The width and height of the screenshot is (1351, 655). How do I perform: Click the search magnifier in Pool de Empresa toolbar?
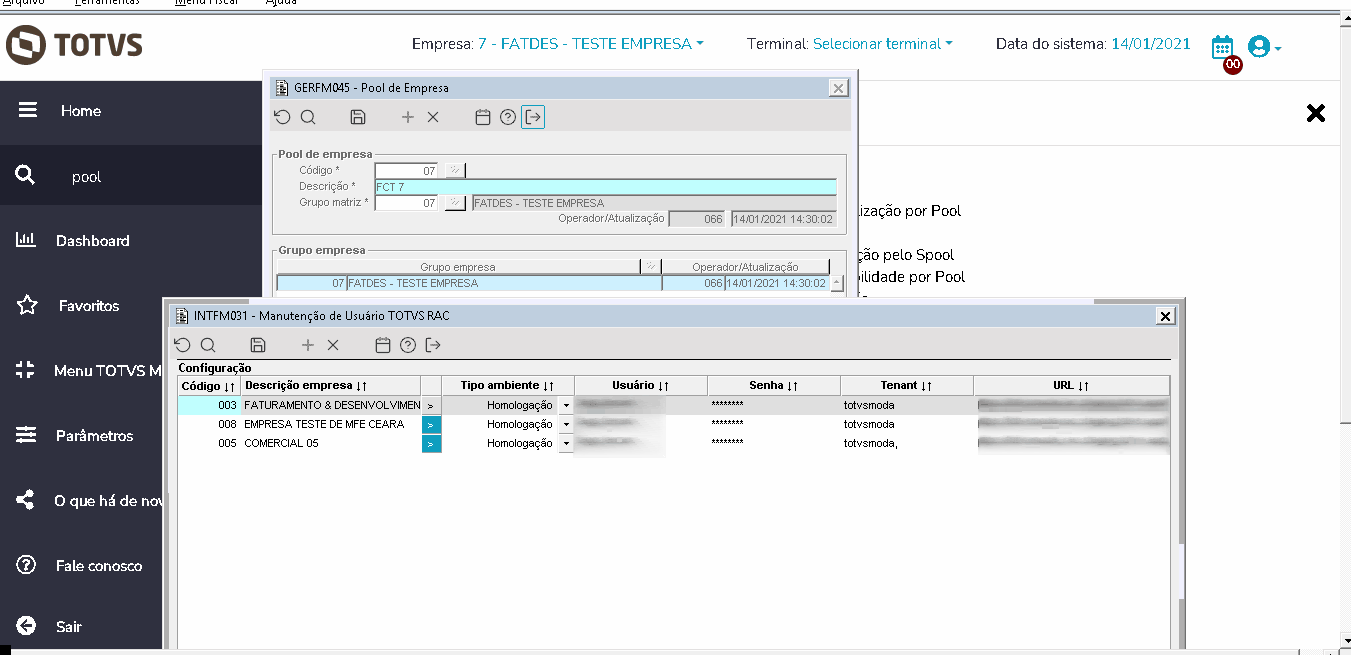pyautogui.click(x=308, y=117)
